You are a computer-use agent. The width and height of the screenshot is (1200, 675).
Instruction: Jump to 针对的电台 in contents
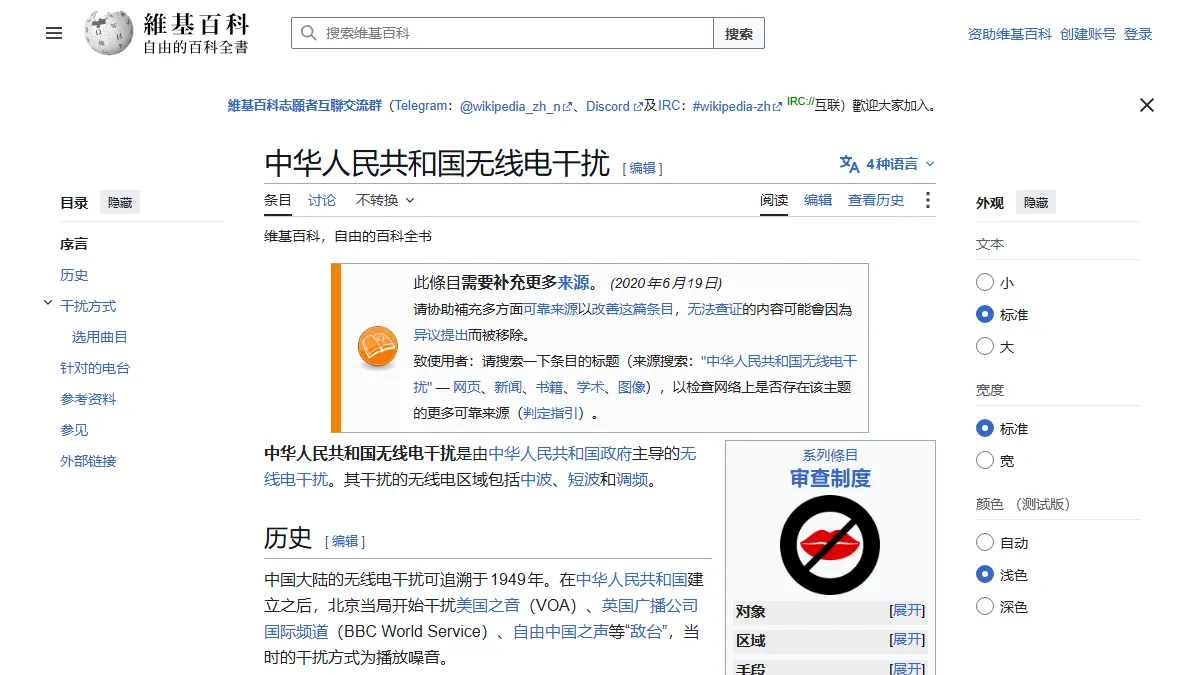tap(95, 368)
